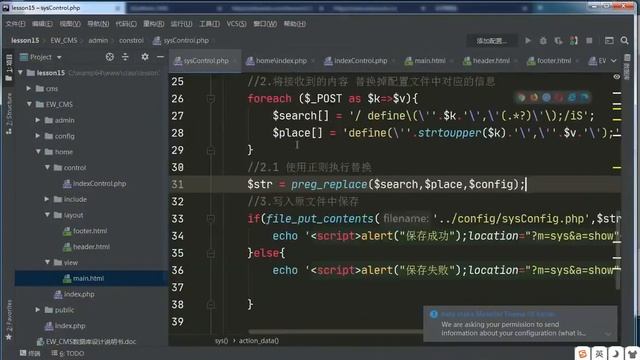Run with coverage icon in the toolbar
The image size is (640, 360).
tap(558, 40)
